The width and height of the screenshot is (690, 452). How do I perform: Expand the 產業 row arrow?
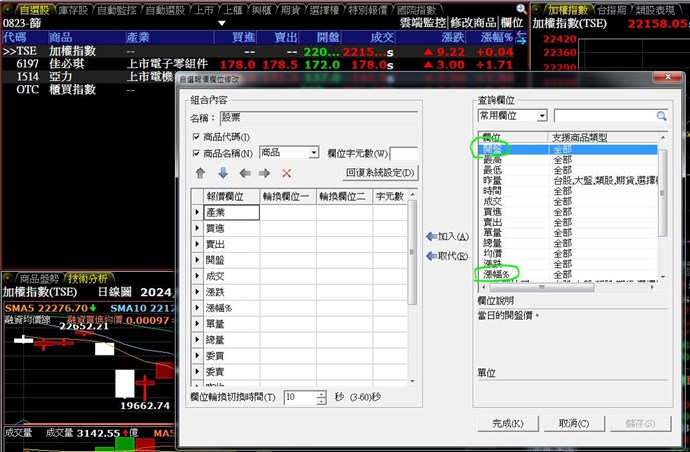pos(196,212)
